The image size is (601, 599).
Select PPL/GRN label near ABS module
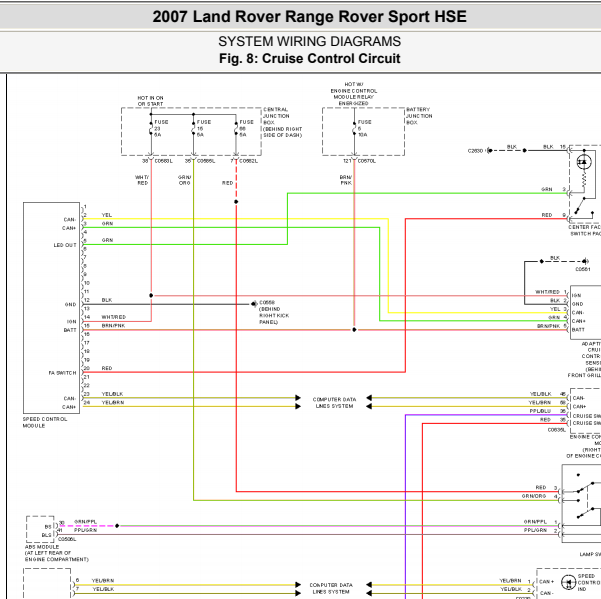85,530
